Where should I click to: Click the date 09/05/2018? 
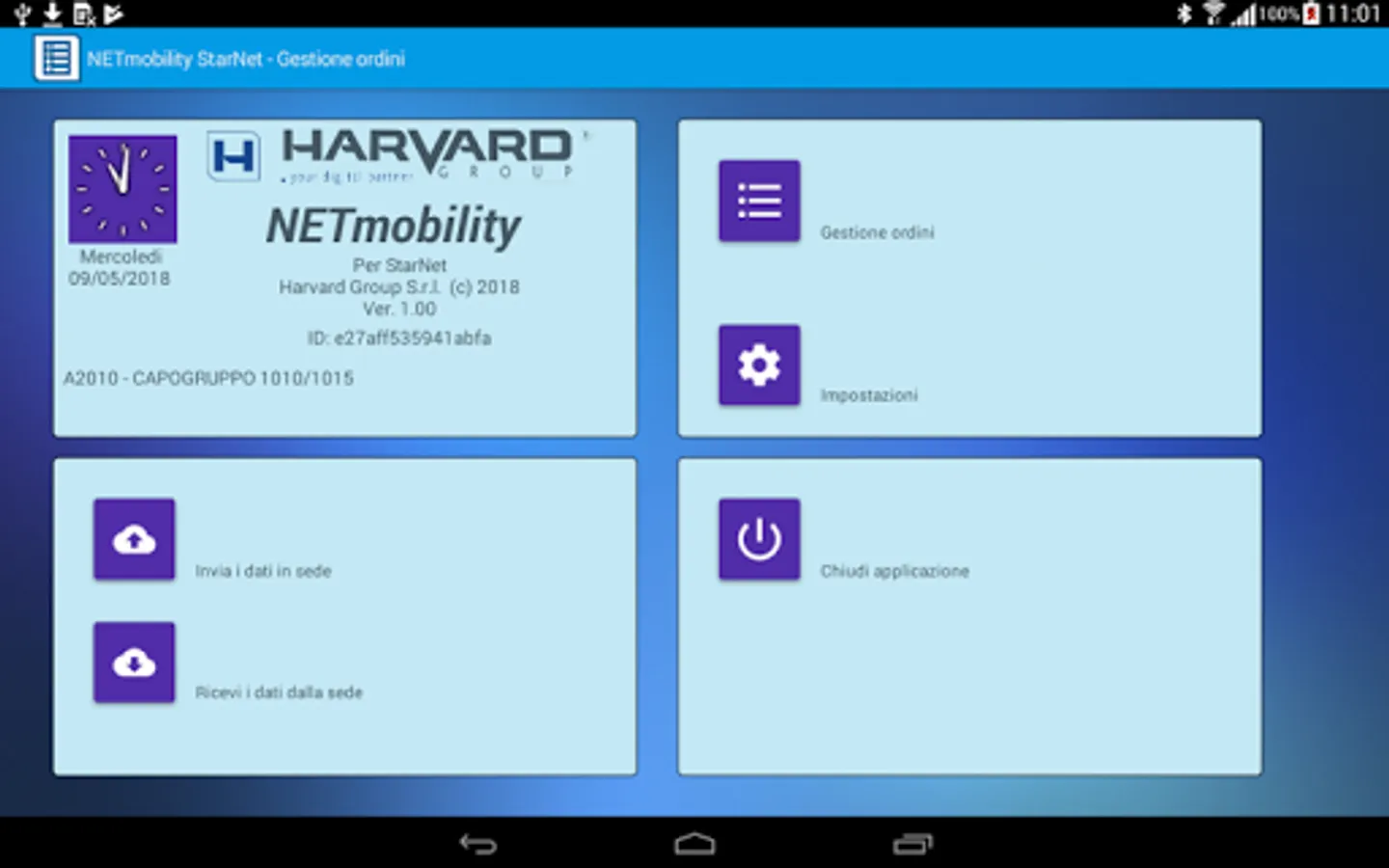pos(119,279)
